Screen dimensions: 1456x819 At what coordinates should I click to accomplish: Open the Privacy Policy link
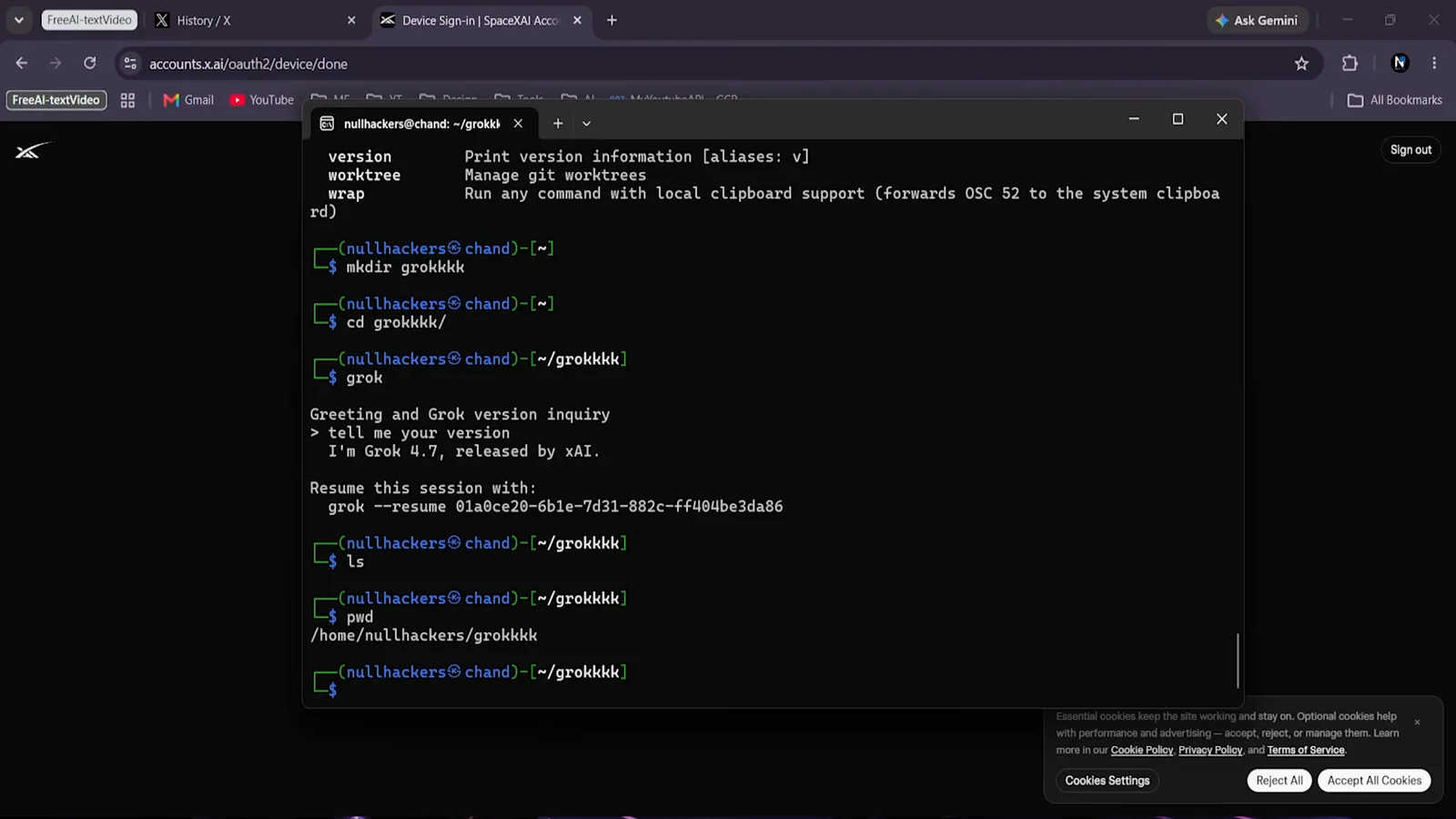tap(1209, 751)
